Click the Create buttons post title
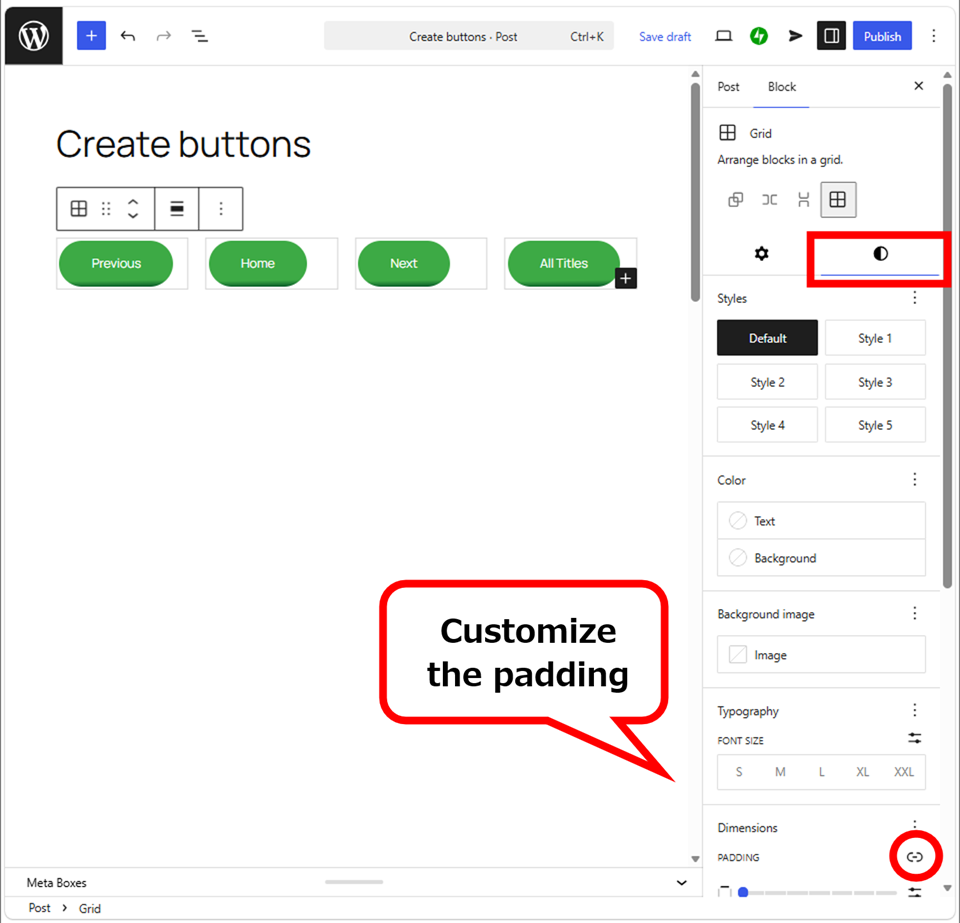Image resolution: width=960 pixels, height=923 pixels. pyautogui.click(x=184, y=144)
